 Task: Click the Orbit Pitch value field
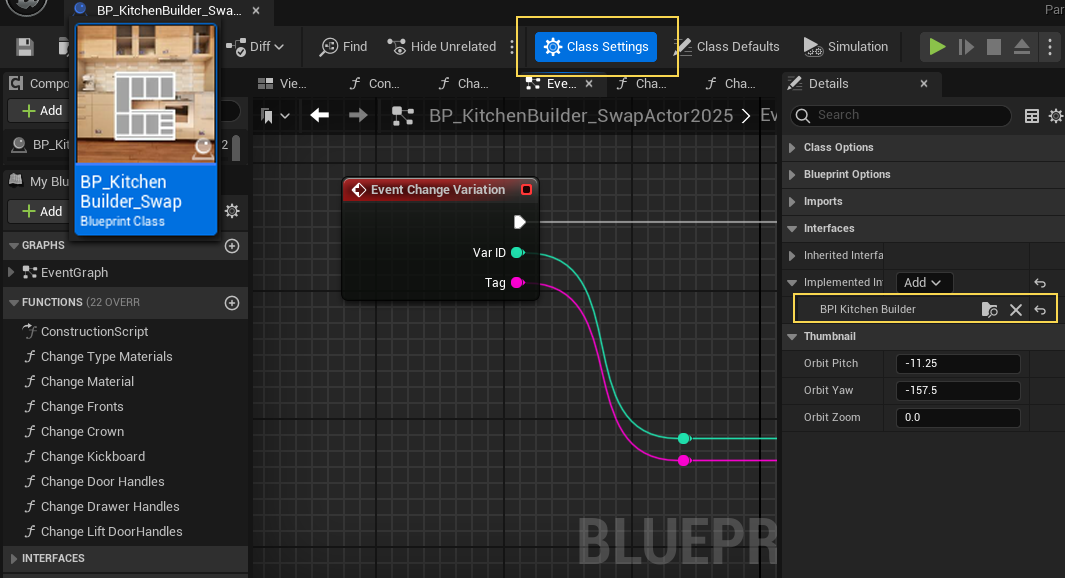(958, 364)
